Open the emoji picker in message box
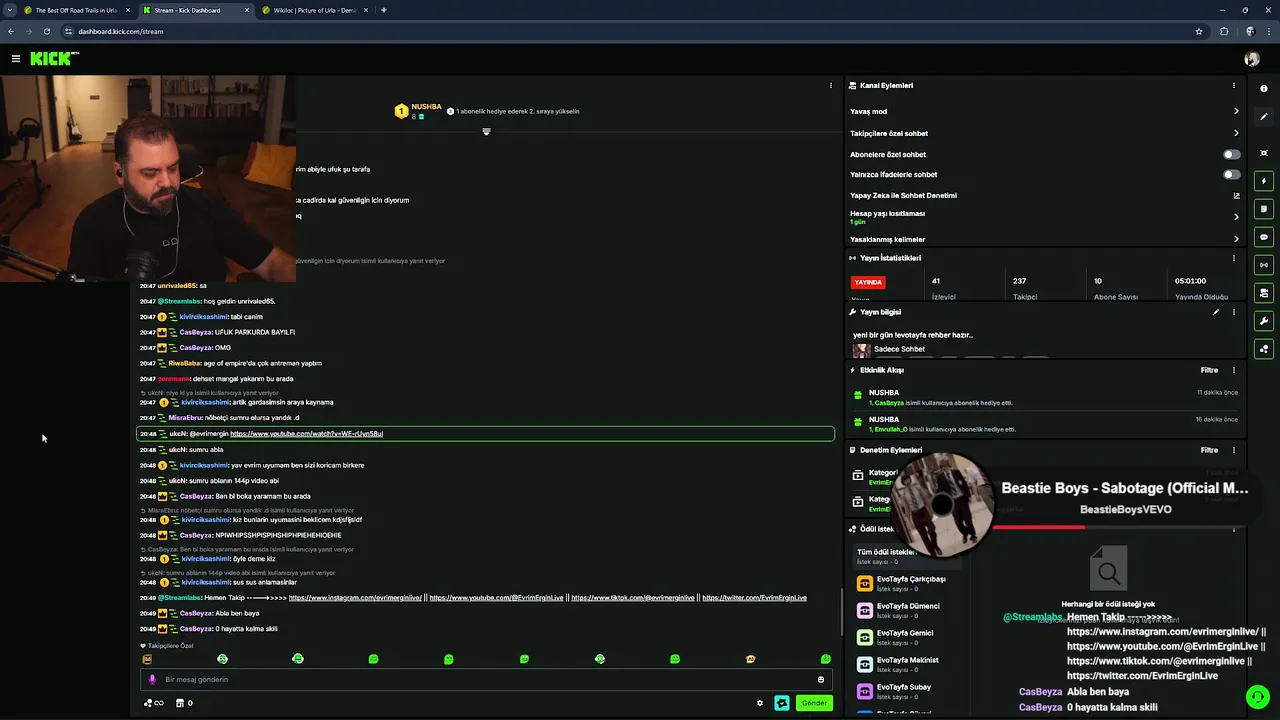The image size is (1280, 720). point(821,680)
